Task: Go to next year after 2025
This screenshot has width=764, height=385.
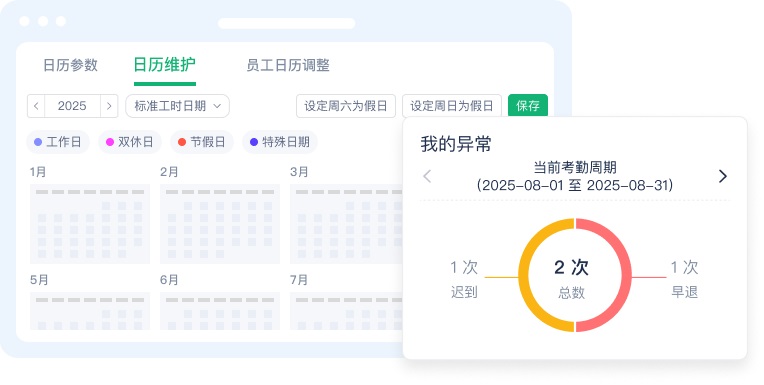Action: pos(109,106)
